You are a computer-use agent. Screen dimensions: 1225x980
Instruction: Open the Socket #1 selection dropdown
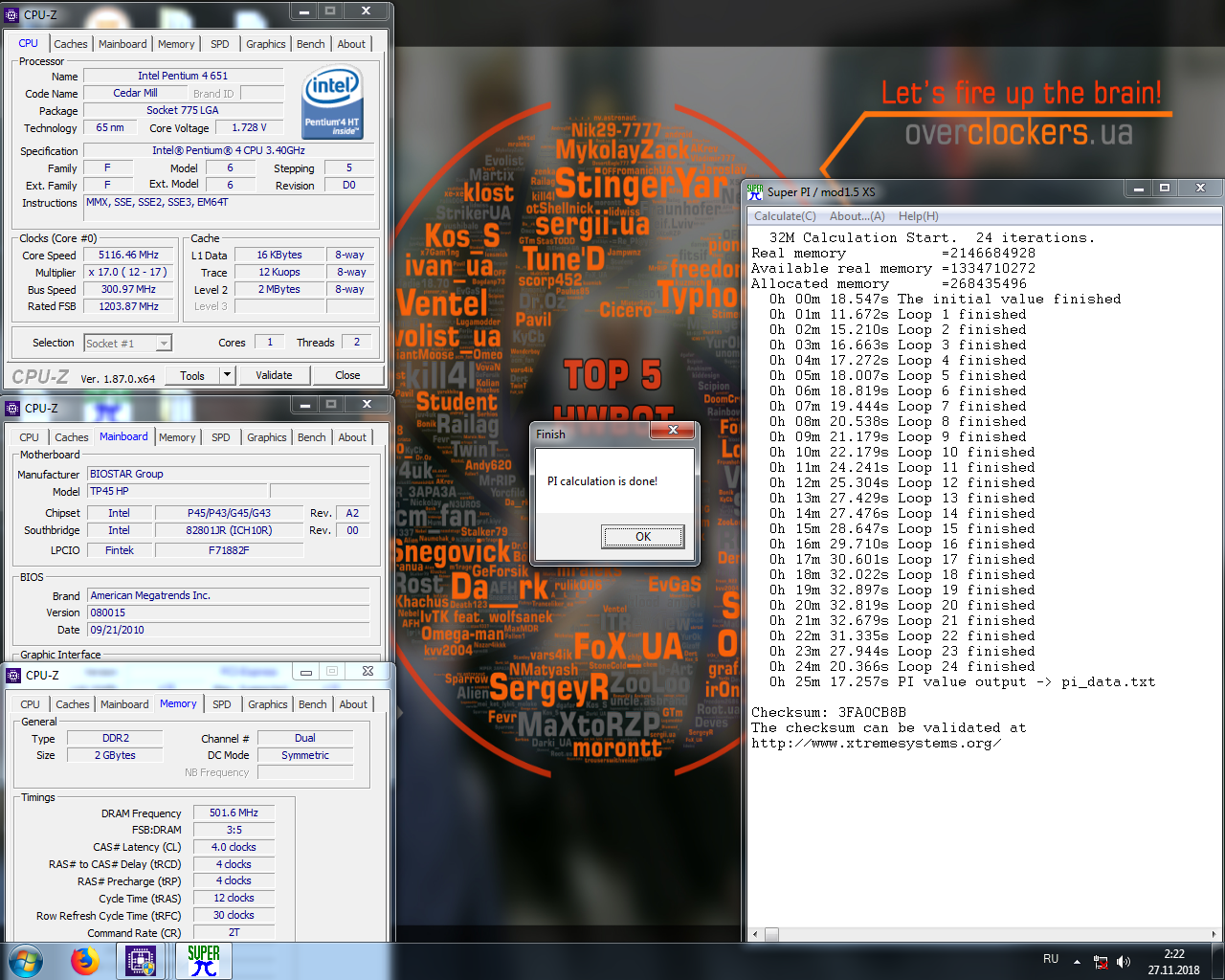coord(164,344)
